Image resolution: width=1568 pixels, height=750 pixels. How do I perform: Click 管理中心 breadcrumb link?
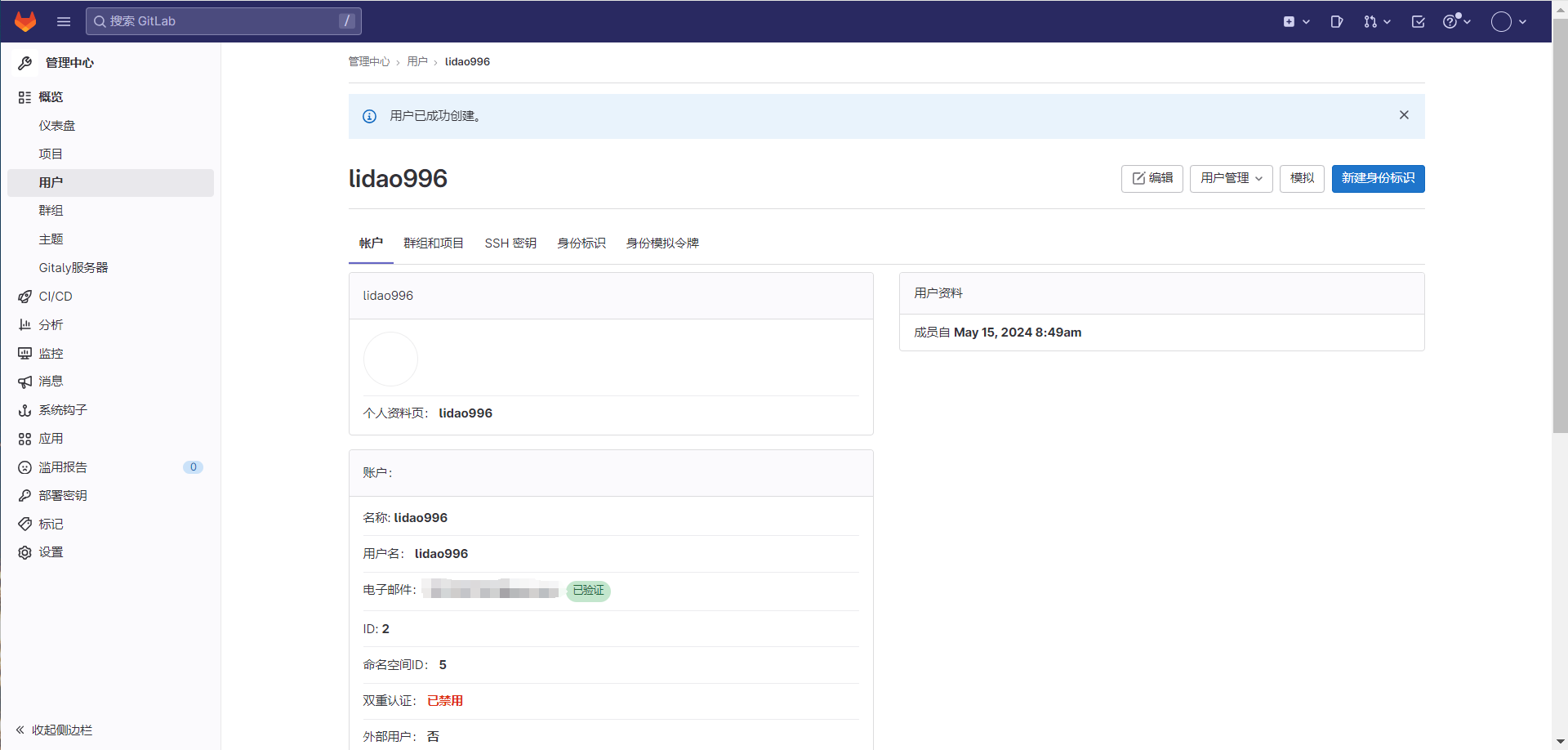pyautogui.click(x=369, y=62)
